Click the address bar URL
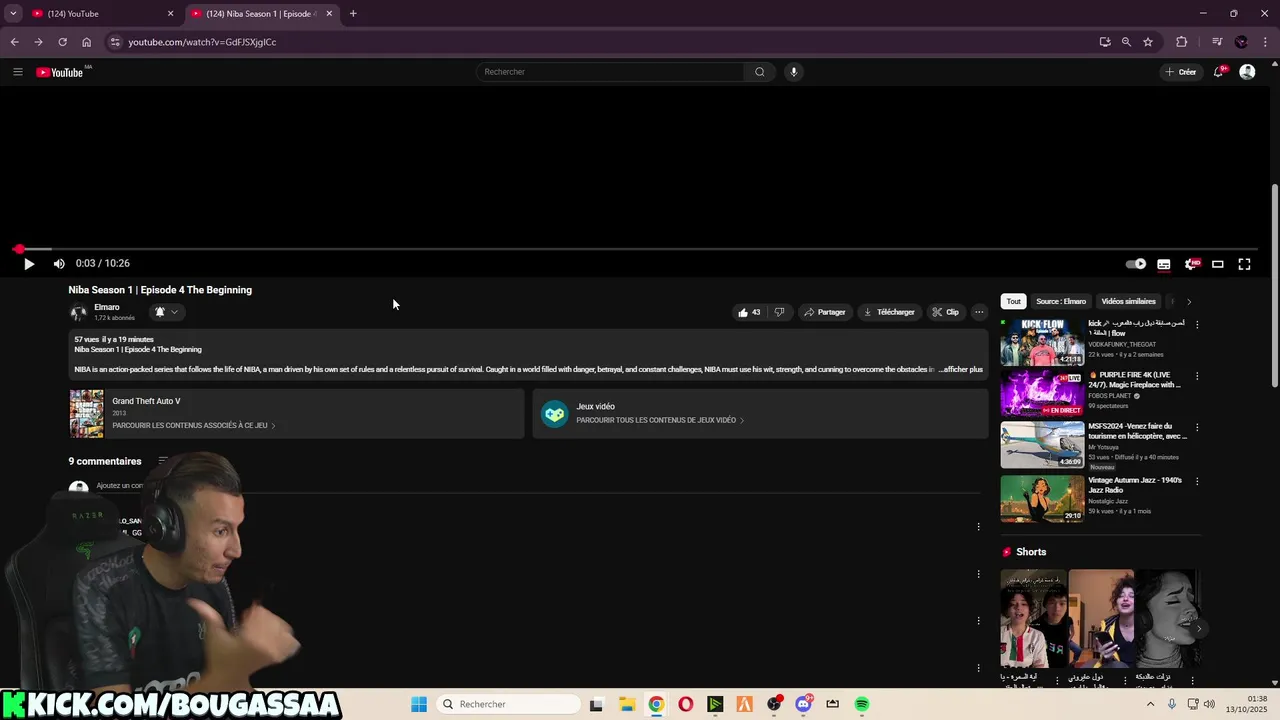The width and height of the screenshot is (1280, 720). [202, 42]
